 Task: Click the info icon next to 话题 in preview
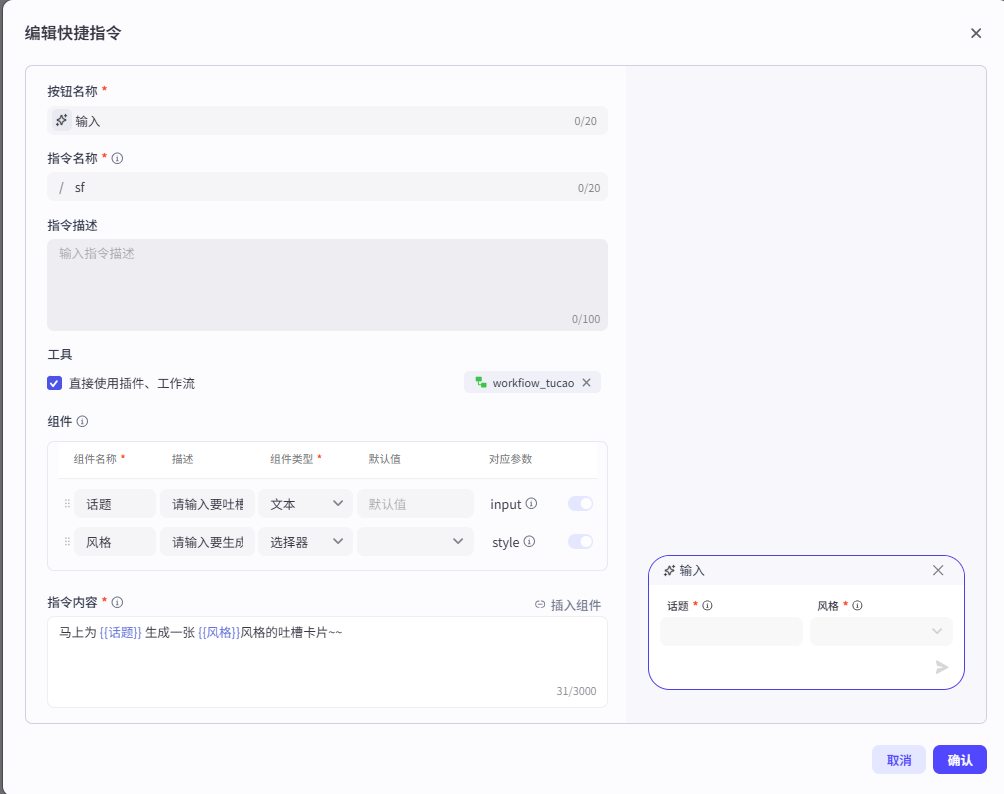coord(707,605)
